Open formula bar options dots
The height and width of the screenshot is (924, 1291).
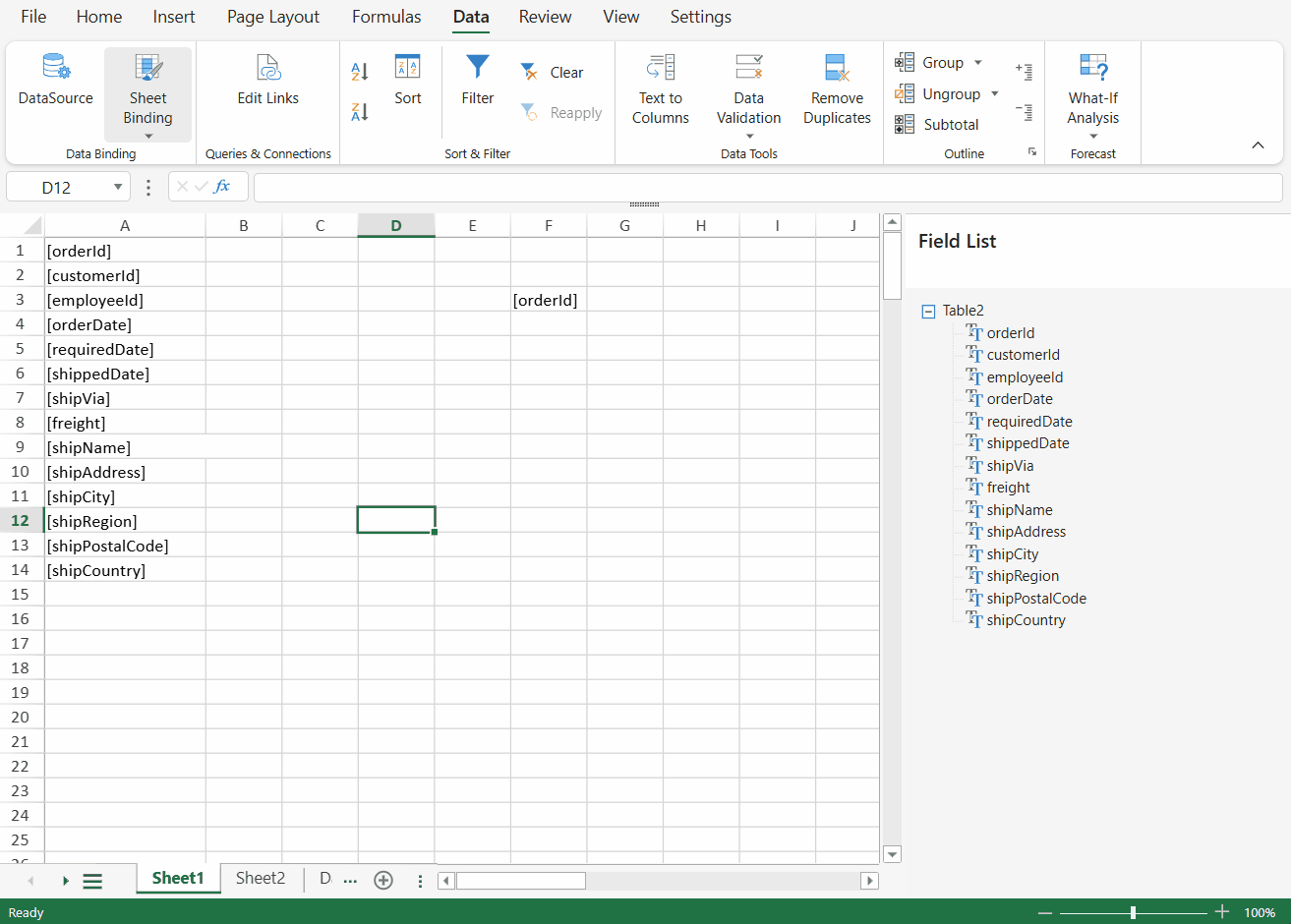point(148,187)
